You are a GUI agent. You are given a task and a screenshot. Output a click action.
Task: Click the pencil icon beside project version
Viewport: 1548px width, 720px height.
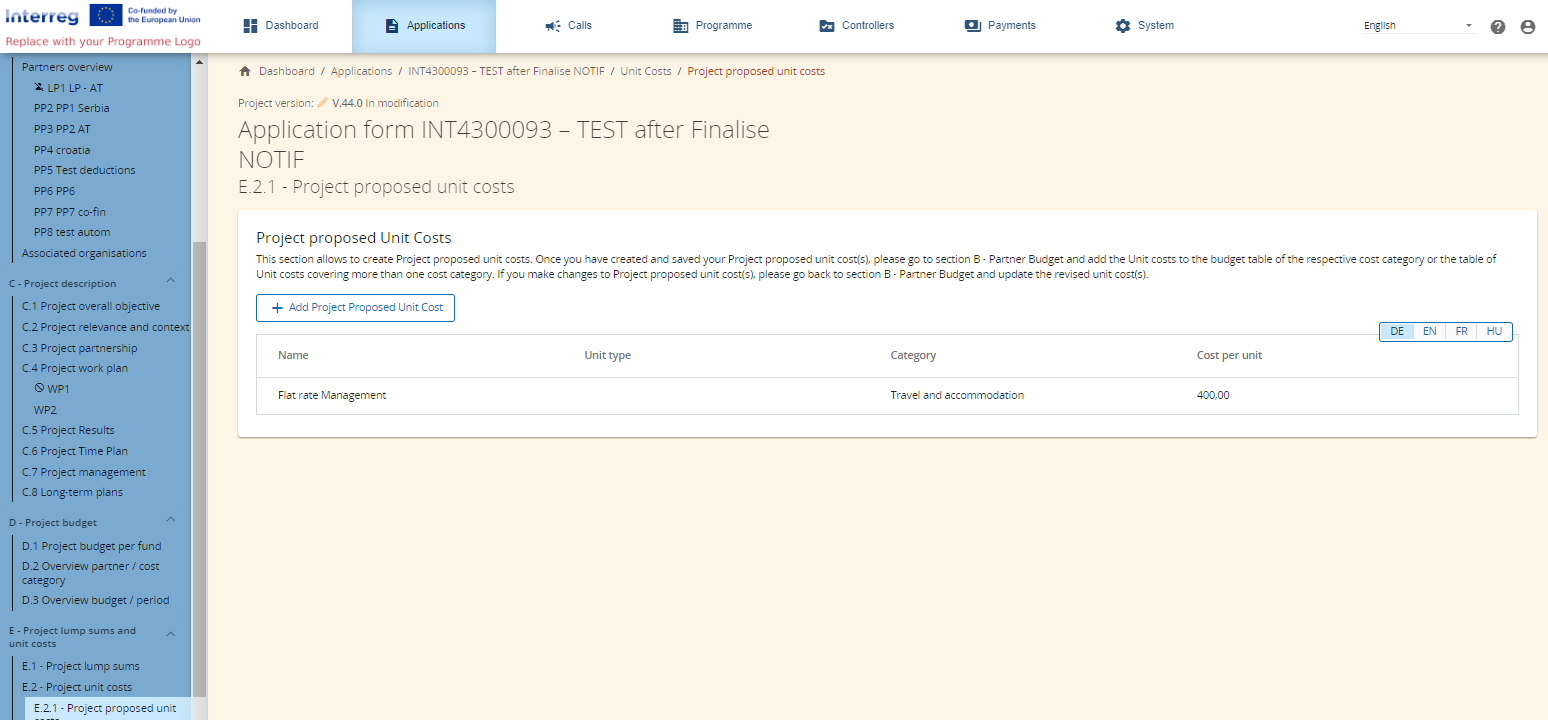pos(322,103)
